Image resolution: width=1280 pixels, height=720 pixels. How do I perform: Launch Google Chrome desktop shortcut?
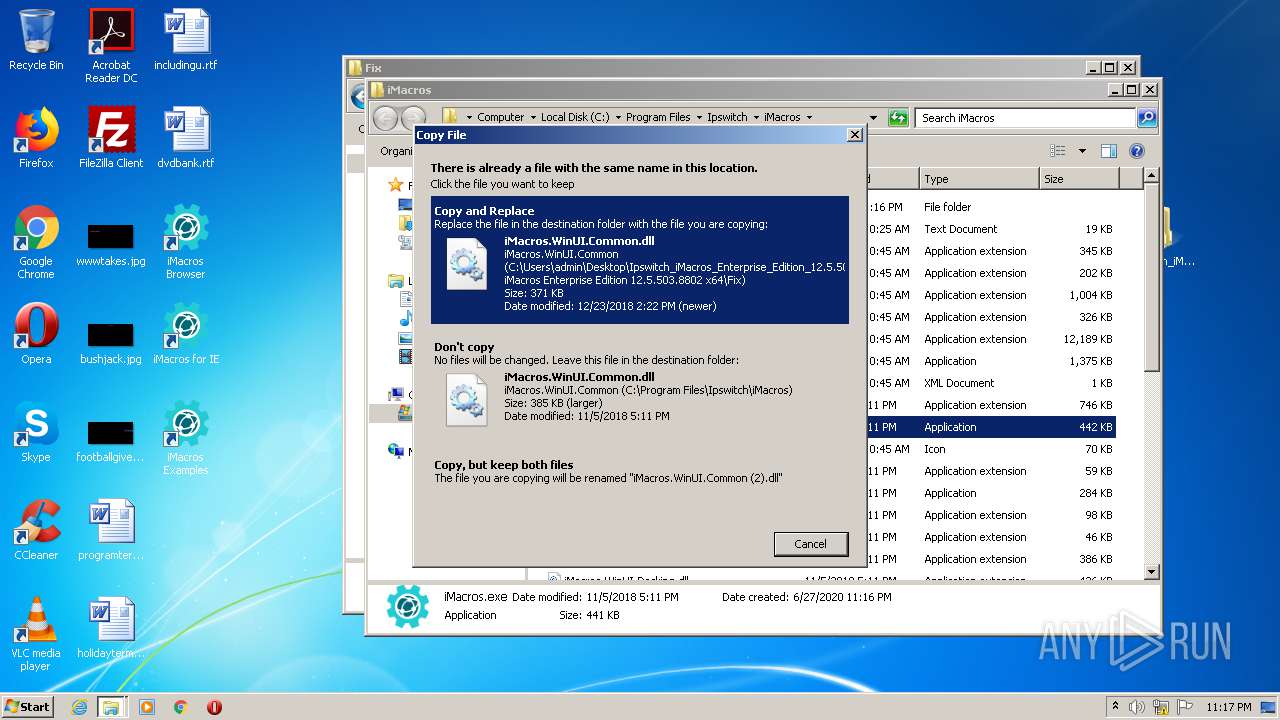[x=36, y=242]
